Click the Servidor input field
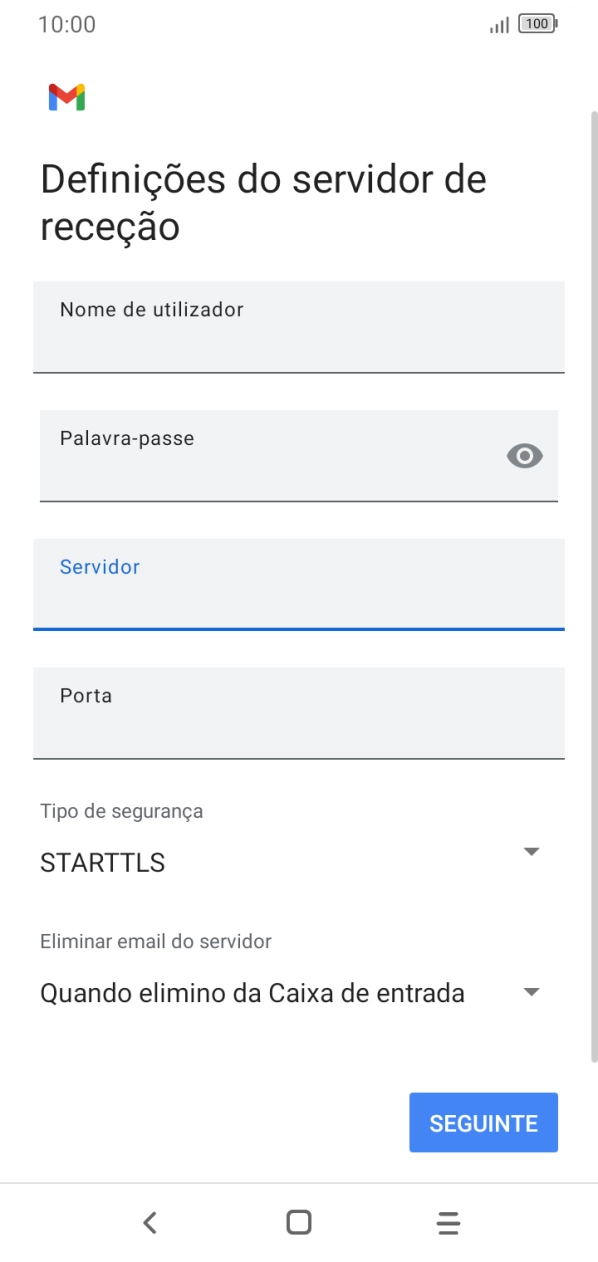 299,585
